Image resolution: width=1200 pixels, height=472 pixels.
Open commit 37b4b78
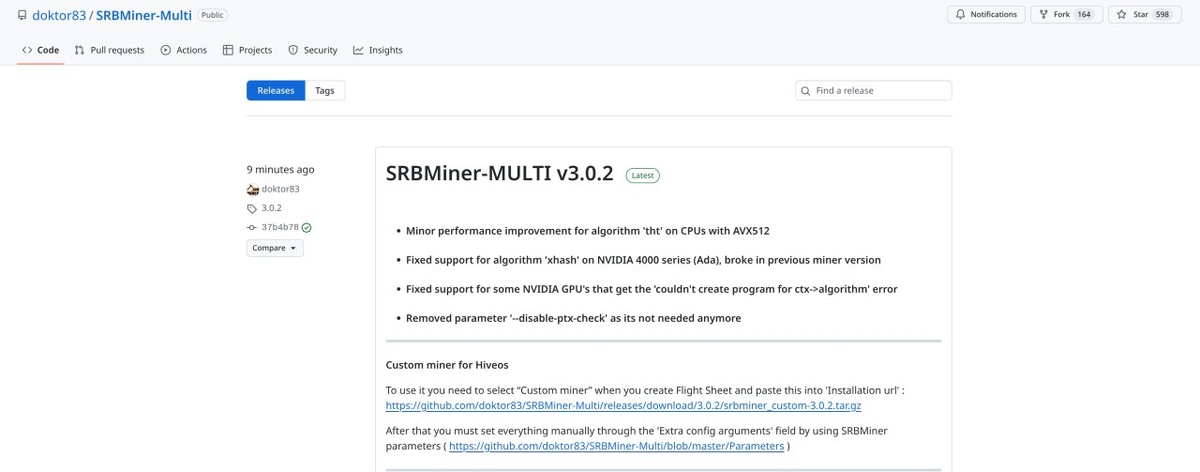click(x=280, y=227)
